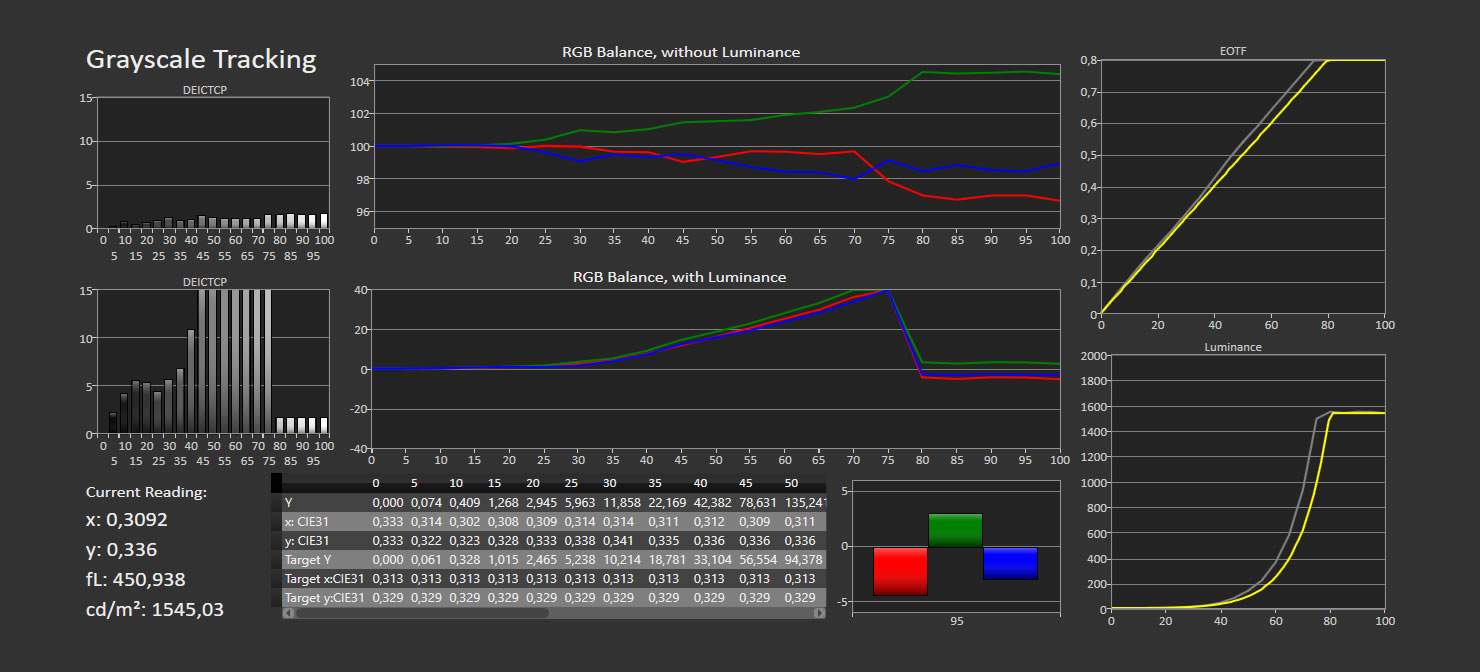Click the Target Y cell 56,554

[759, 559]
